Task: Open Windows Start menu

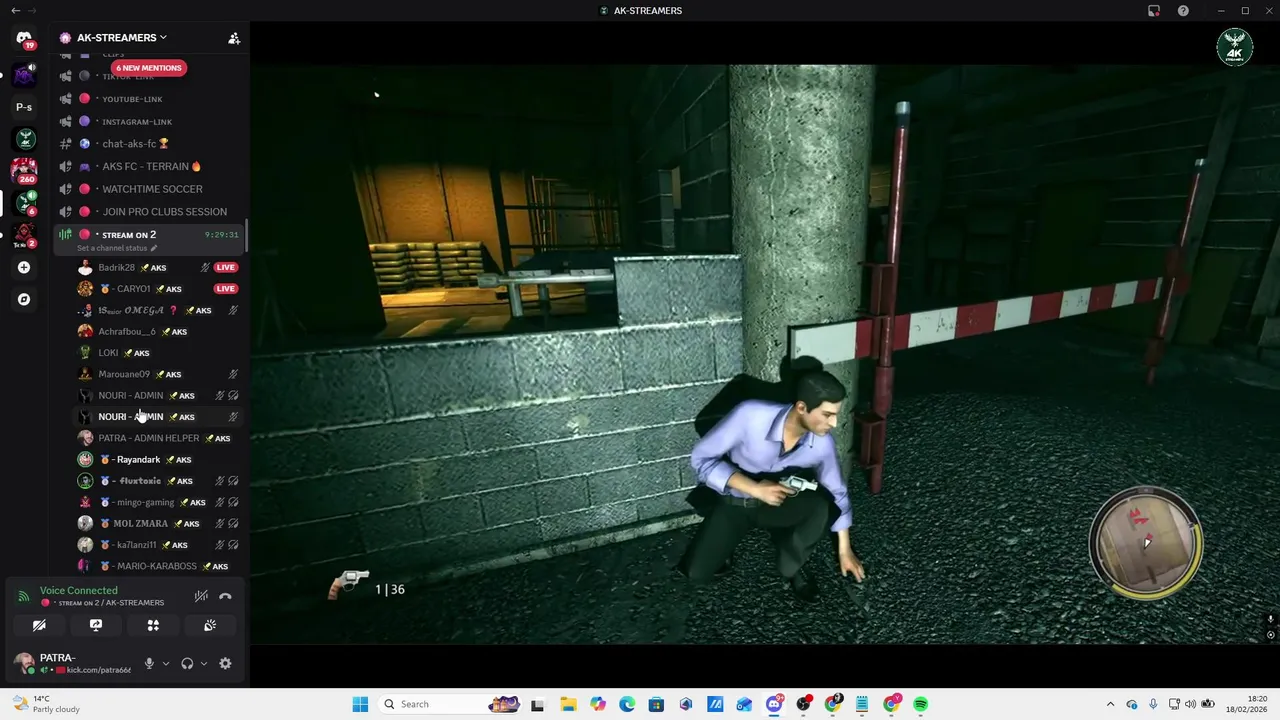Action: (360, 704)
